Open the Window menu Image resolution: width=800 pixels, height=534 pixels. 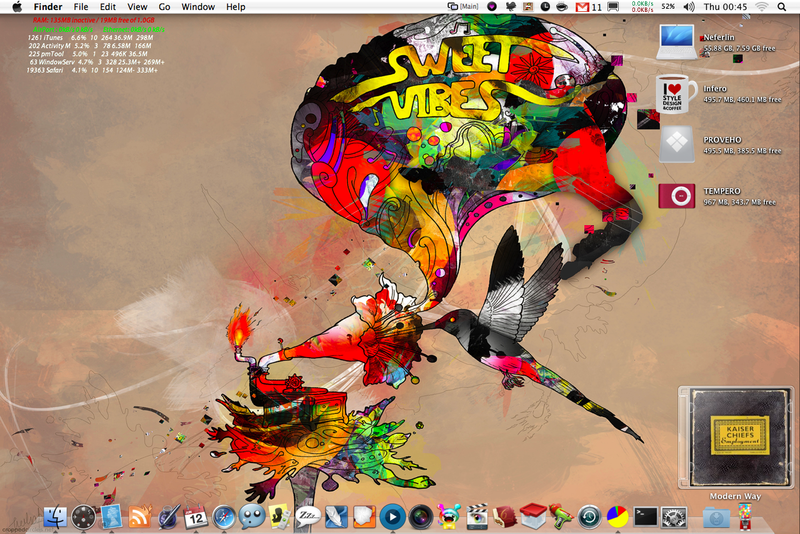(x=198, y=7)
